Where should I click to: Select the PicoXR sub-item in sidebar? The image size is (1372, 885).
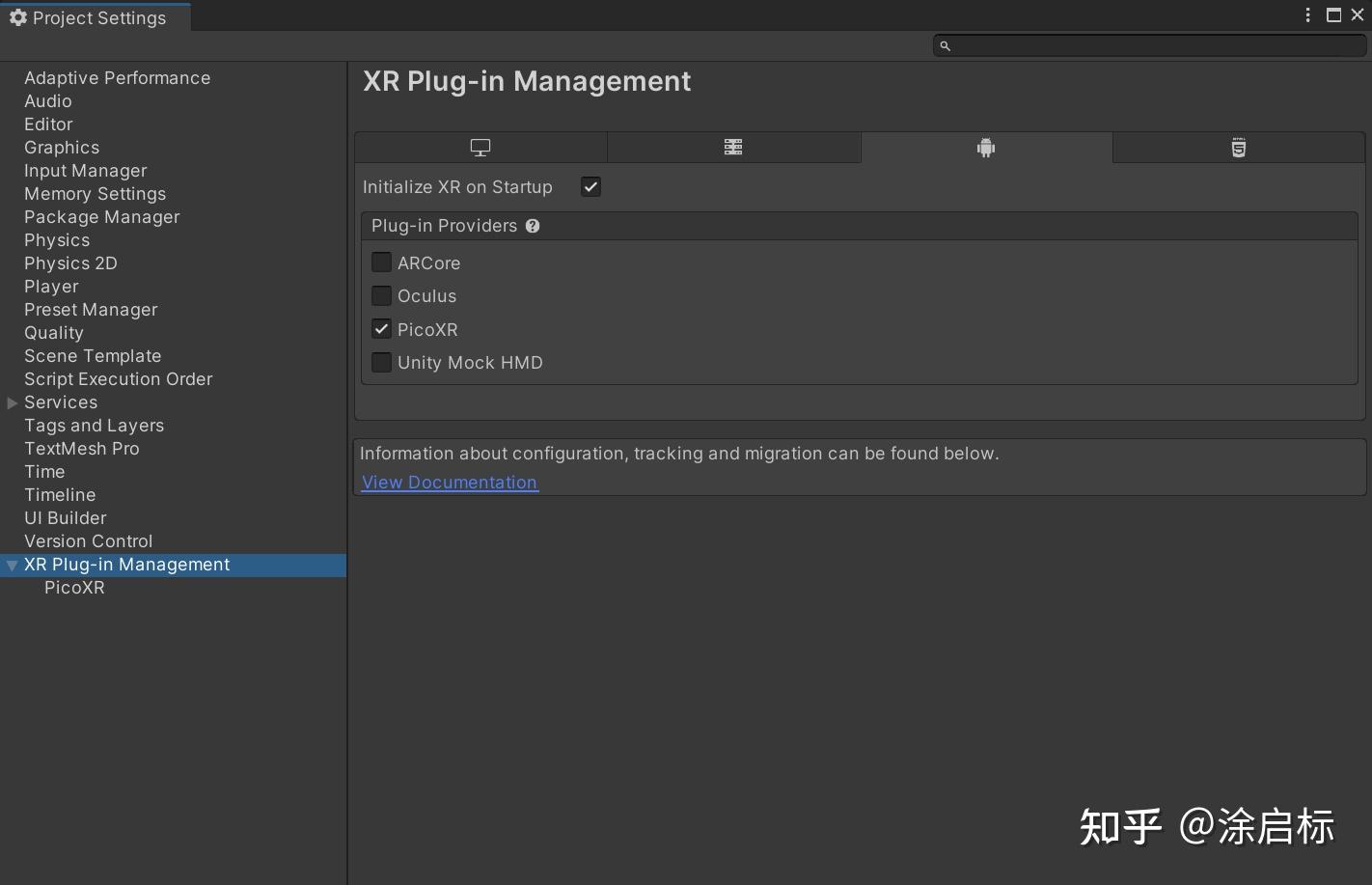74,588
